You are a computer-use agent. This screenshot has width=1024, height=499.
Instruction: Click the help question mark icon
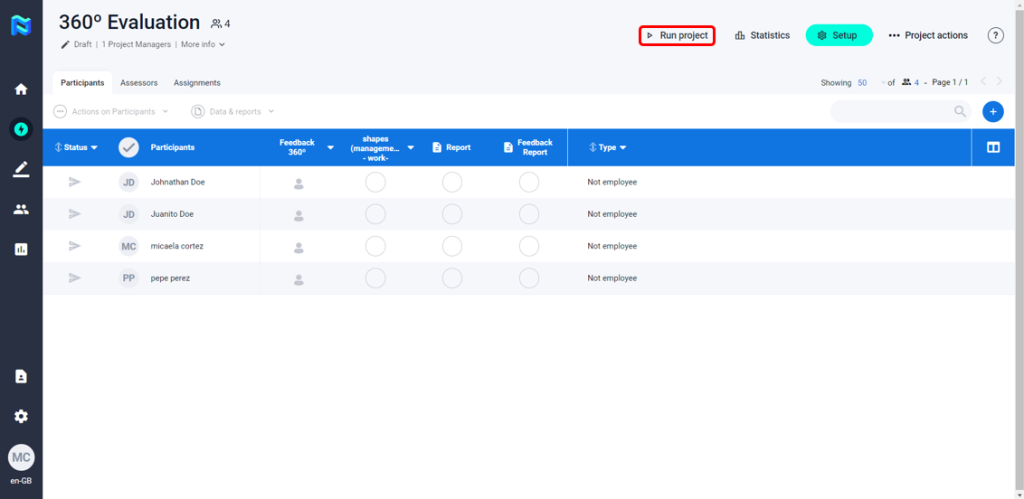point(995,35)
